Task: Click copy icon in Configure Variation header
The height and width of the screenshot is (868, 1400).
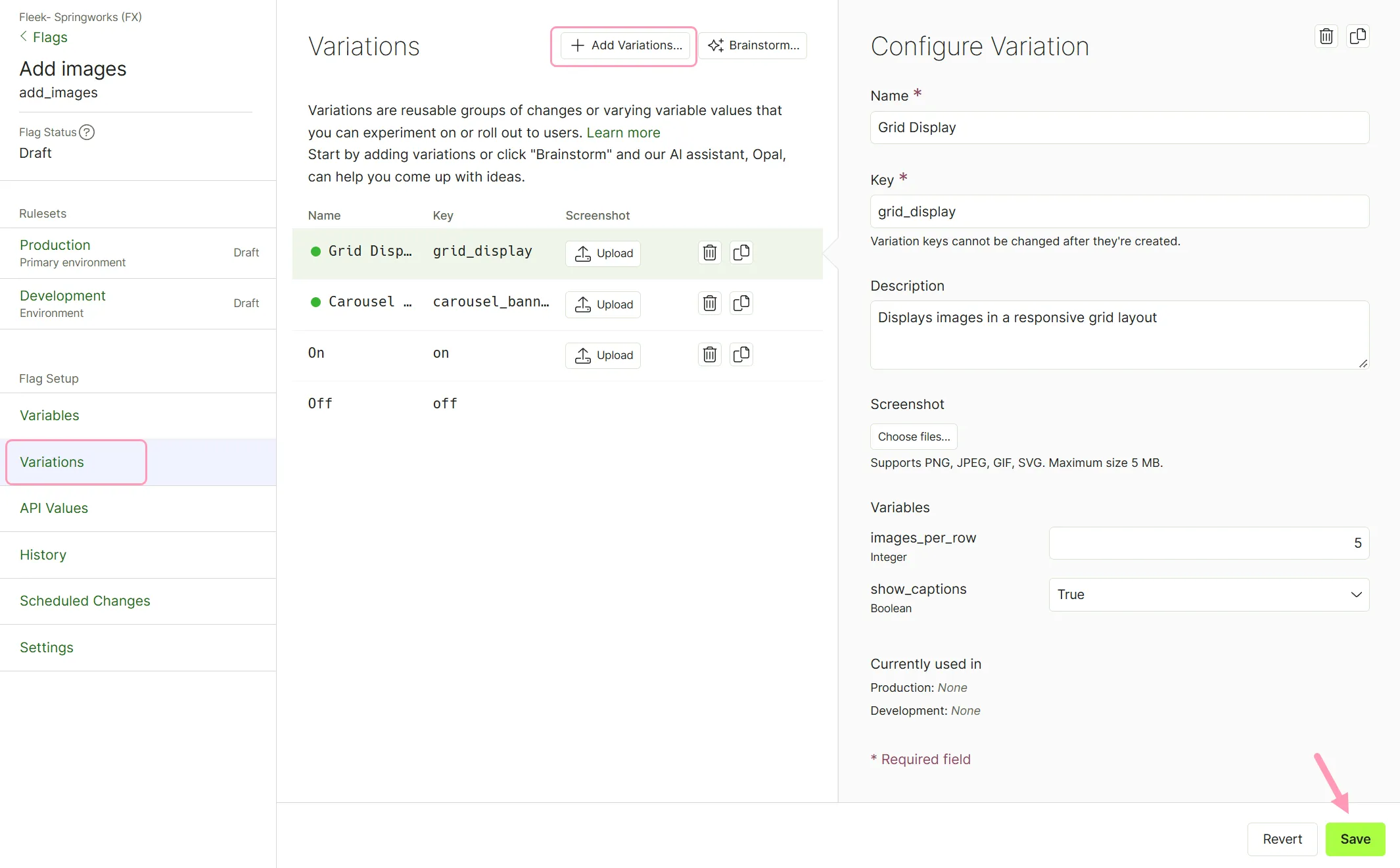Action: (x=1358, y=36)
